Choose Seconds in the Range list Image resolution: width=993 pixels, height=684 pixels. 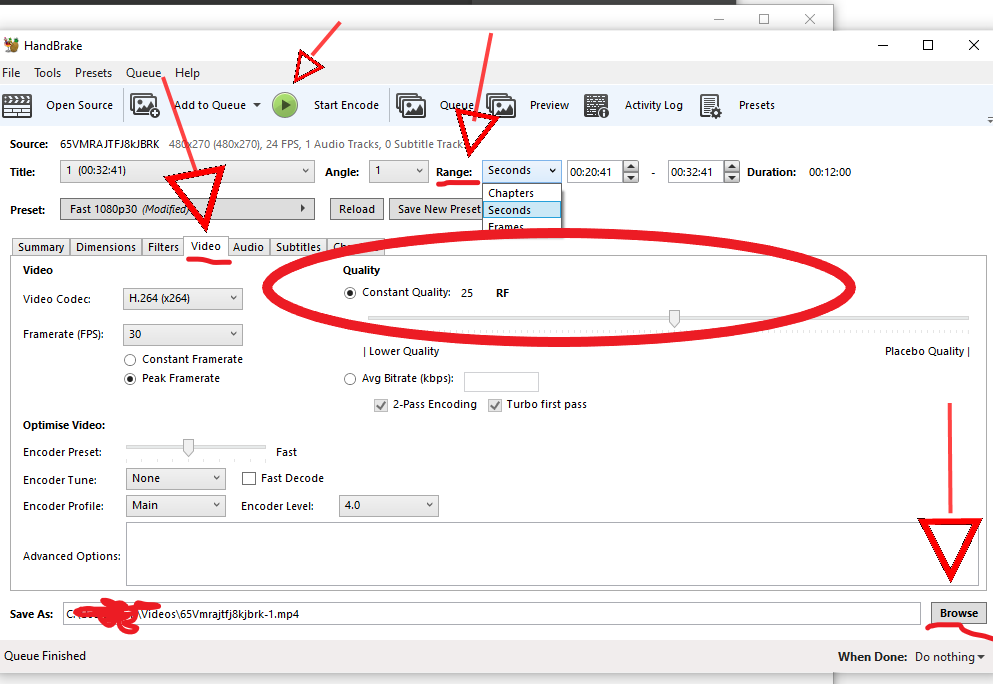click(x=522, y=210)
